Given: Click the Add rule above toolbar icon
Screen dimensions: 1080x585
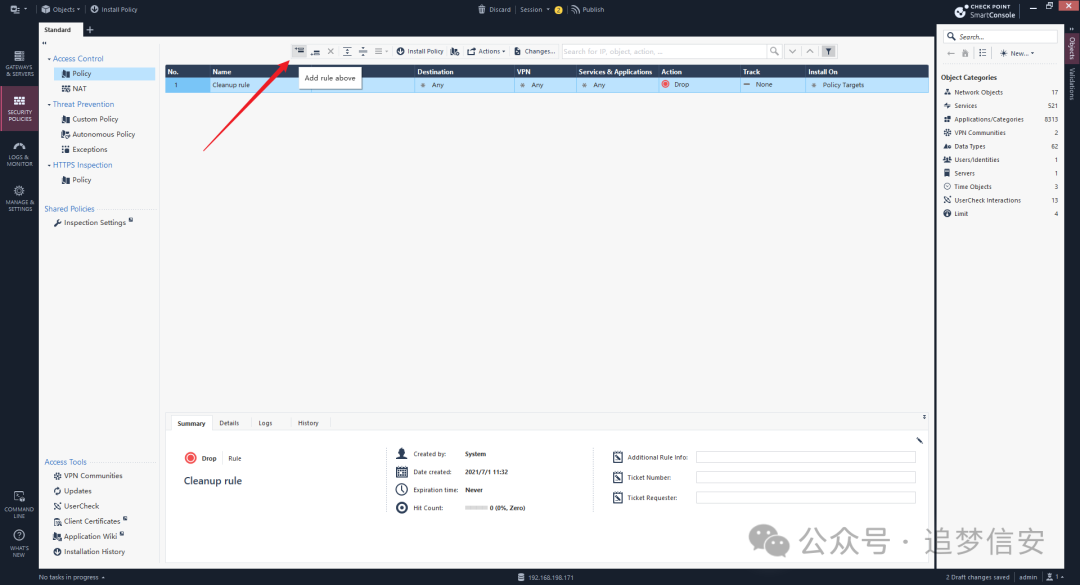Looking at the screenshot, I should [x=299, y=51].
